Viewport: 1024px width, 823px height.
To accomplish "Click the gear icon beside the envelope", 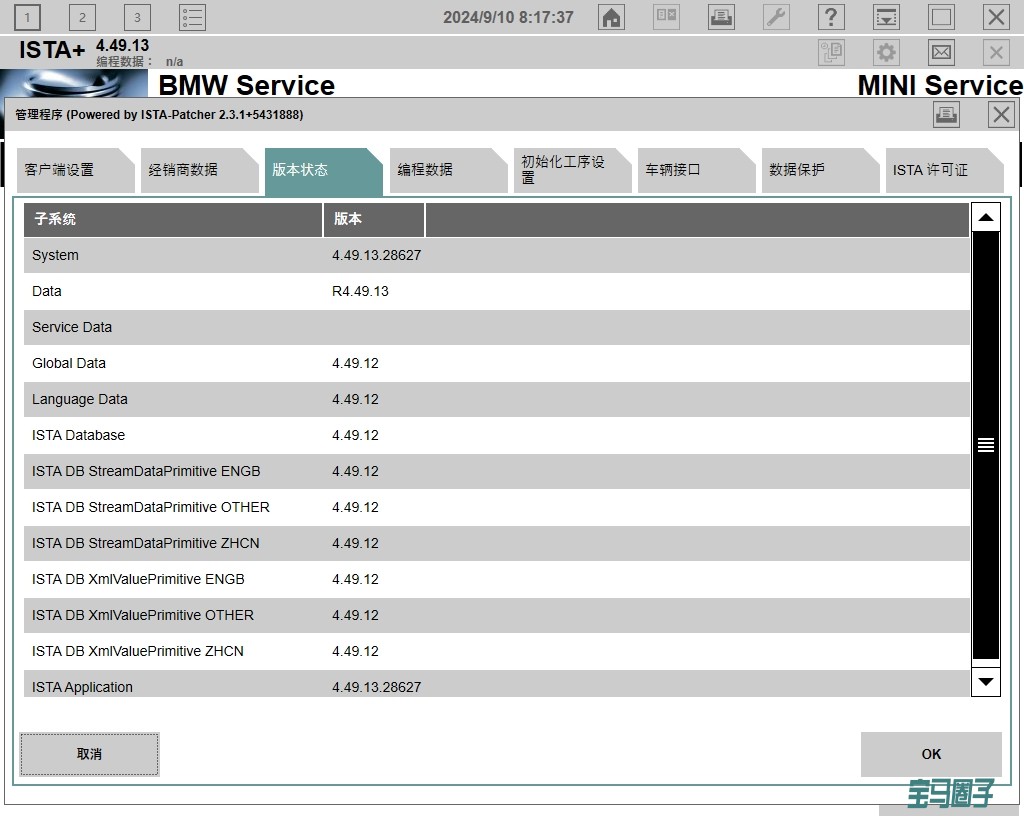I will point(886,53).
